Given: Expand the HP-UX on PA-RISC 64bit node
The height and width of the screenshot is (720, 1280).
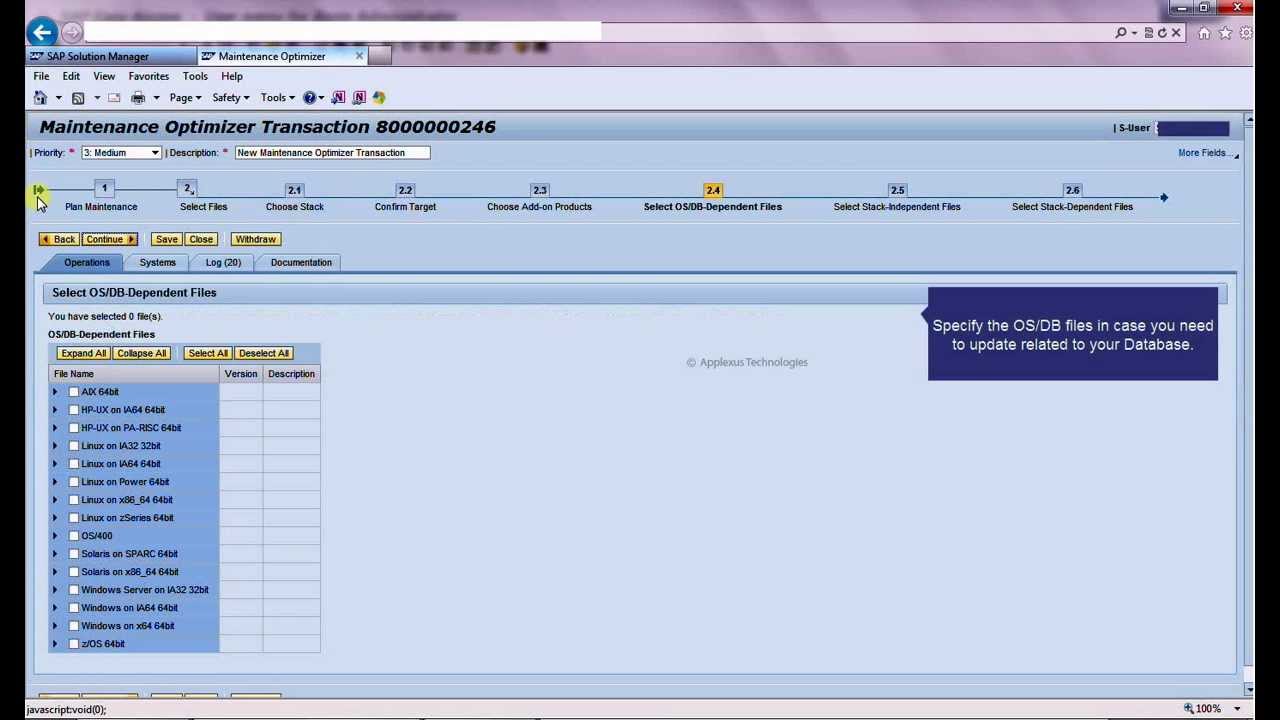Looking at the screenshot, I should (x=55, y=428).
